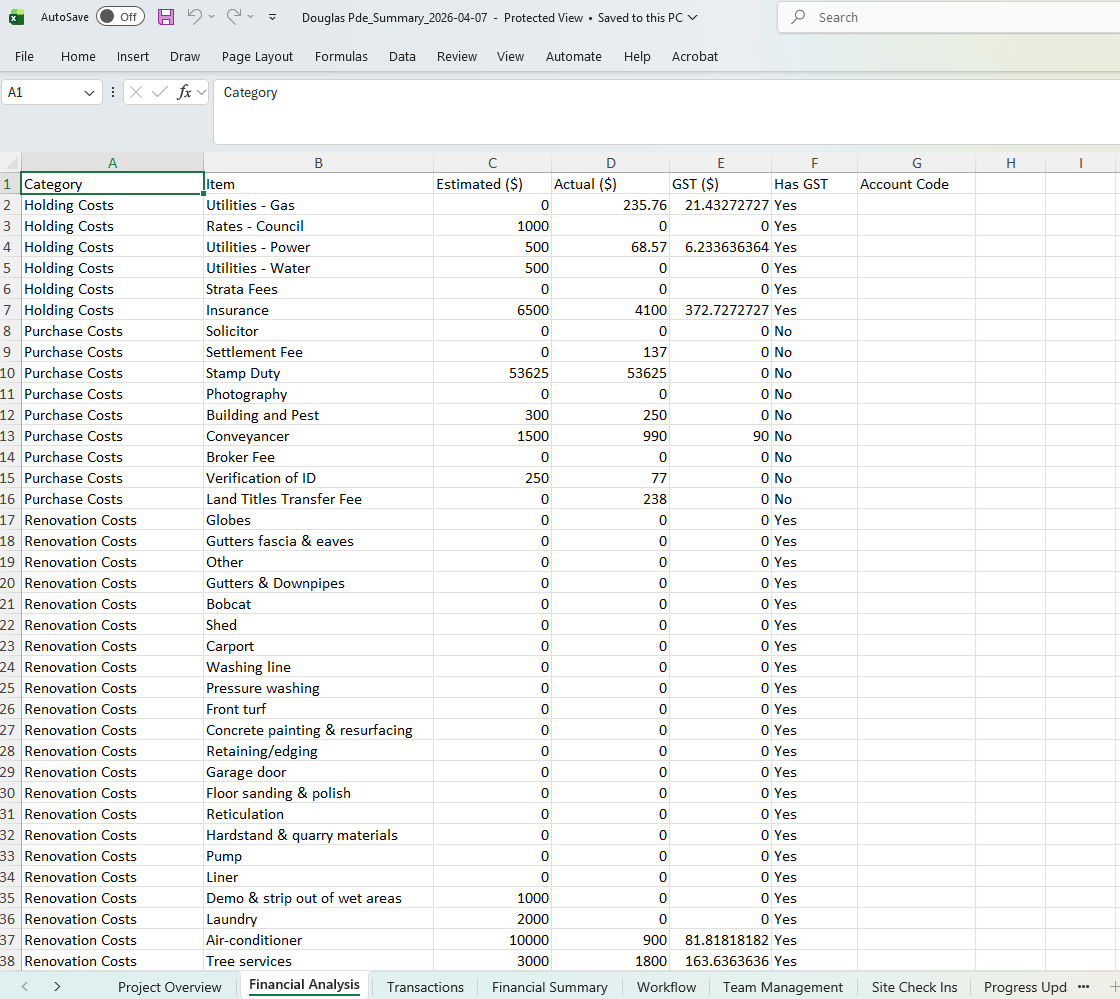Open the Page Layout tab
1120x999 pixels.
pos(257,56)
